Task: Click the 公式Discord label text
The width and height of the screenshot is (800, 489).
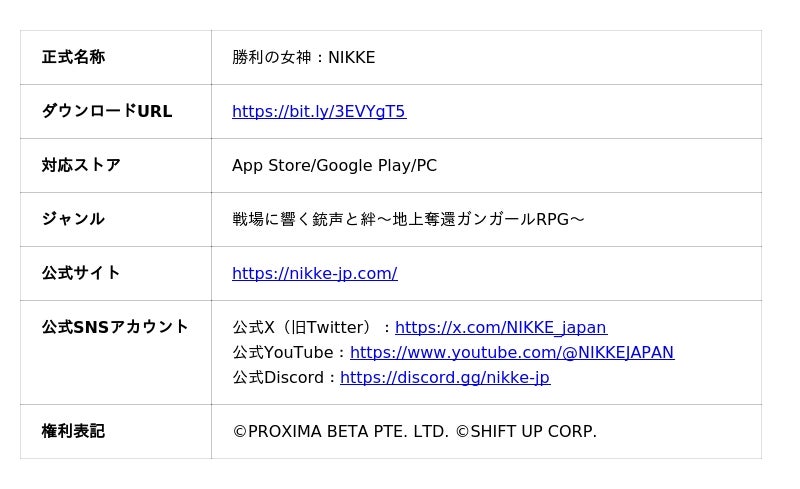Action: (278, 377)
